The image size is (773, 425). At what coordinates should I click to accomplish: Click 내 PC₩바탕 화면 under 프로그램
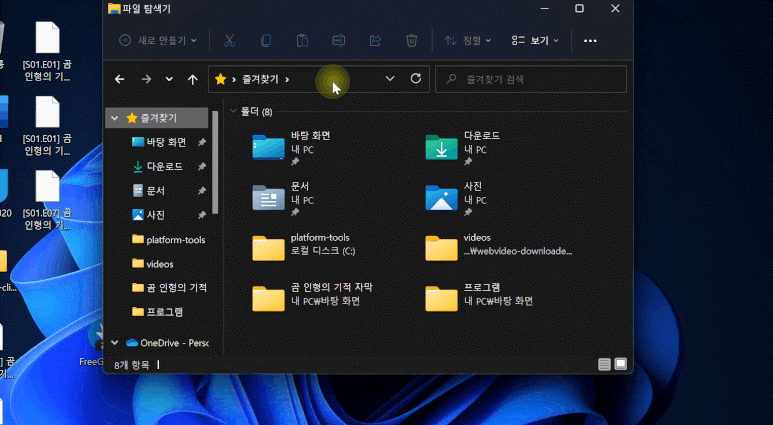498,301
